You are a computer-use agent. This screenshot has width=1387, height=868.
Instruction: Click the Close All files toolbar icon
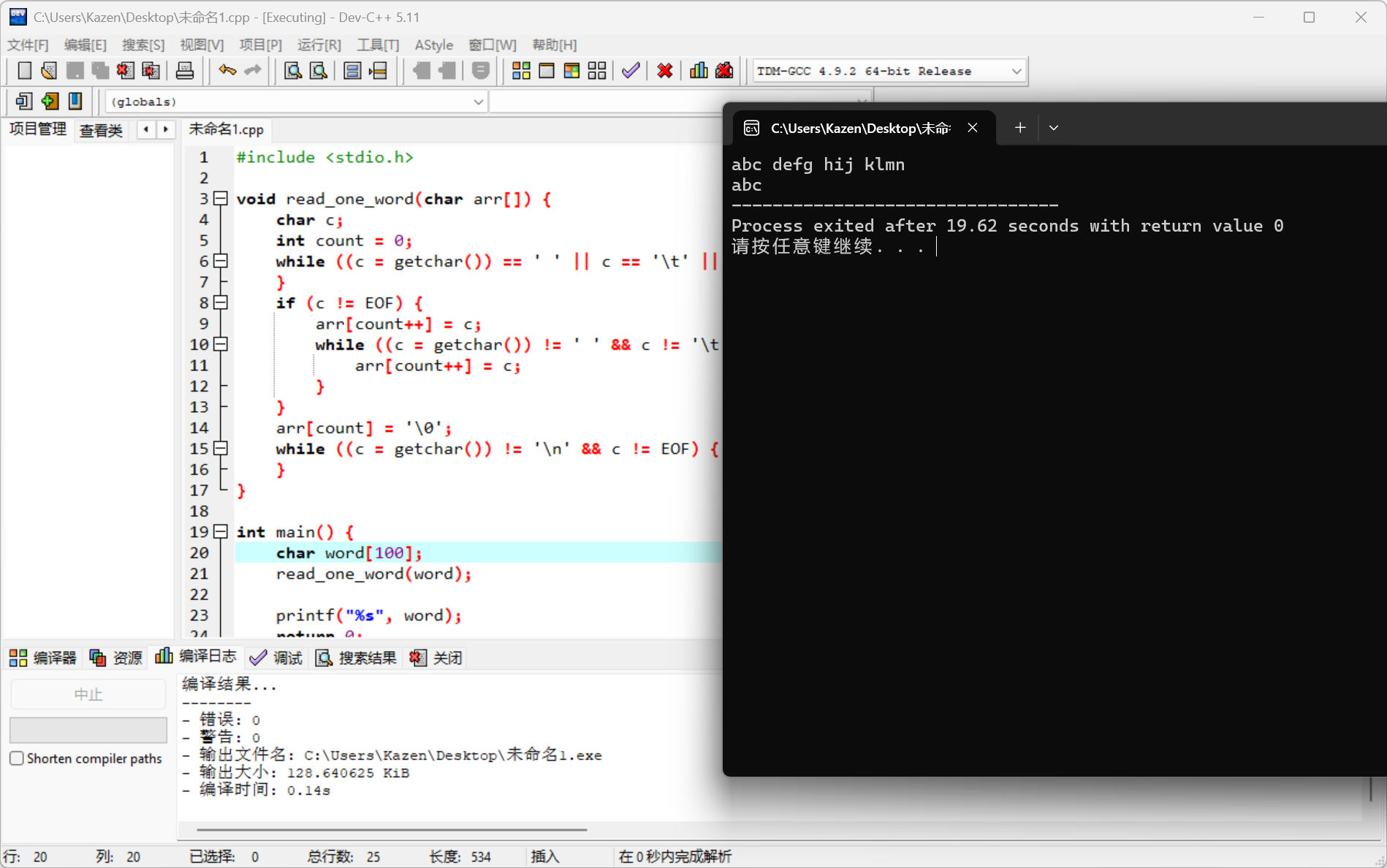pos(151,71)
